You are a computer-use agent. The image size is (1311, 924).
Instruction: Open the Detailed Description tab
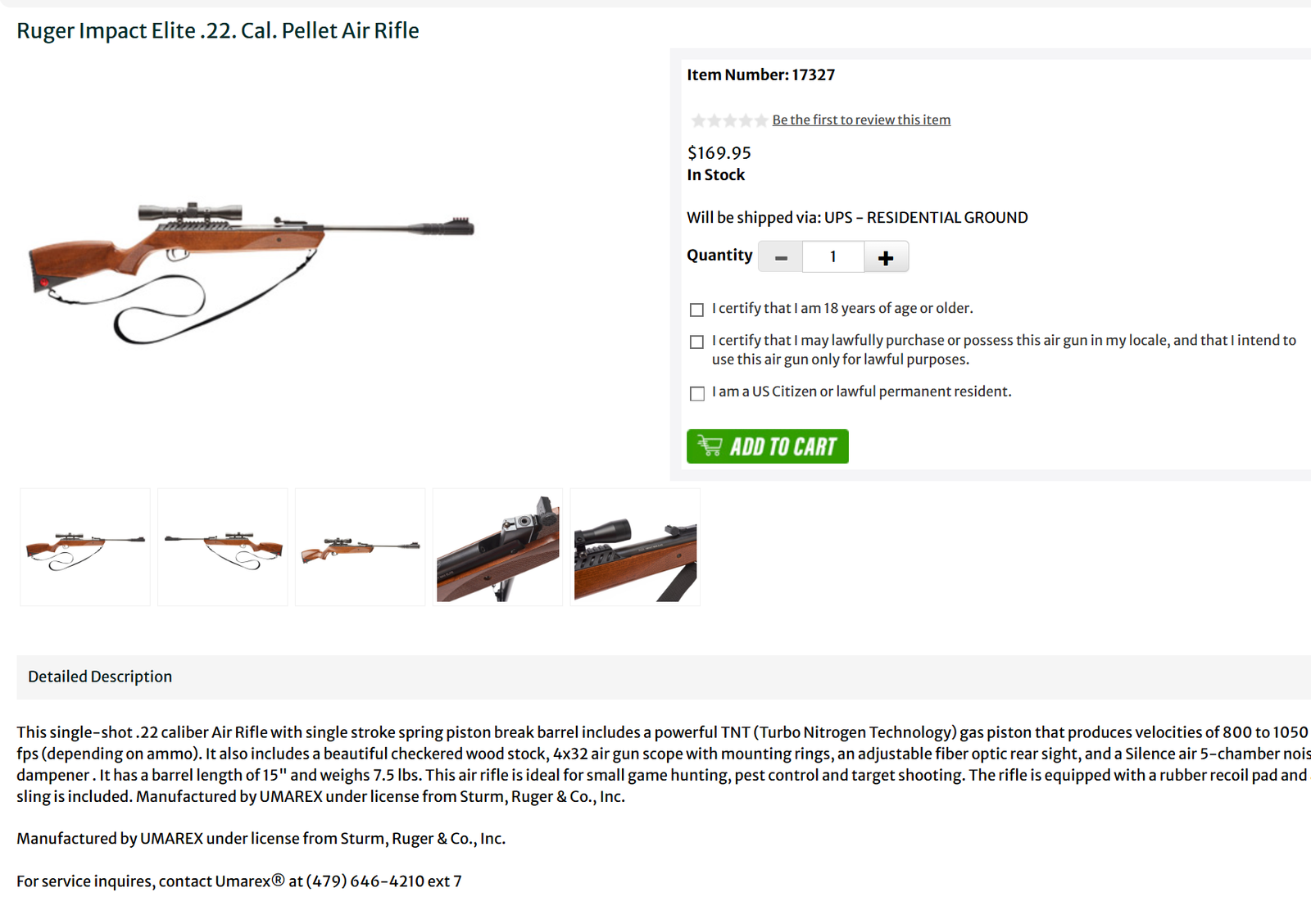point(100,677)
